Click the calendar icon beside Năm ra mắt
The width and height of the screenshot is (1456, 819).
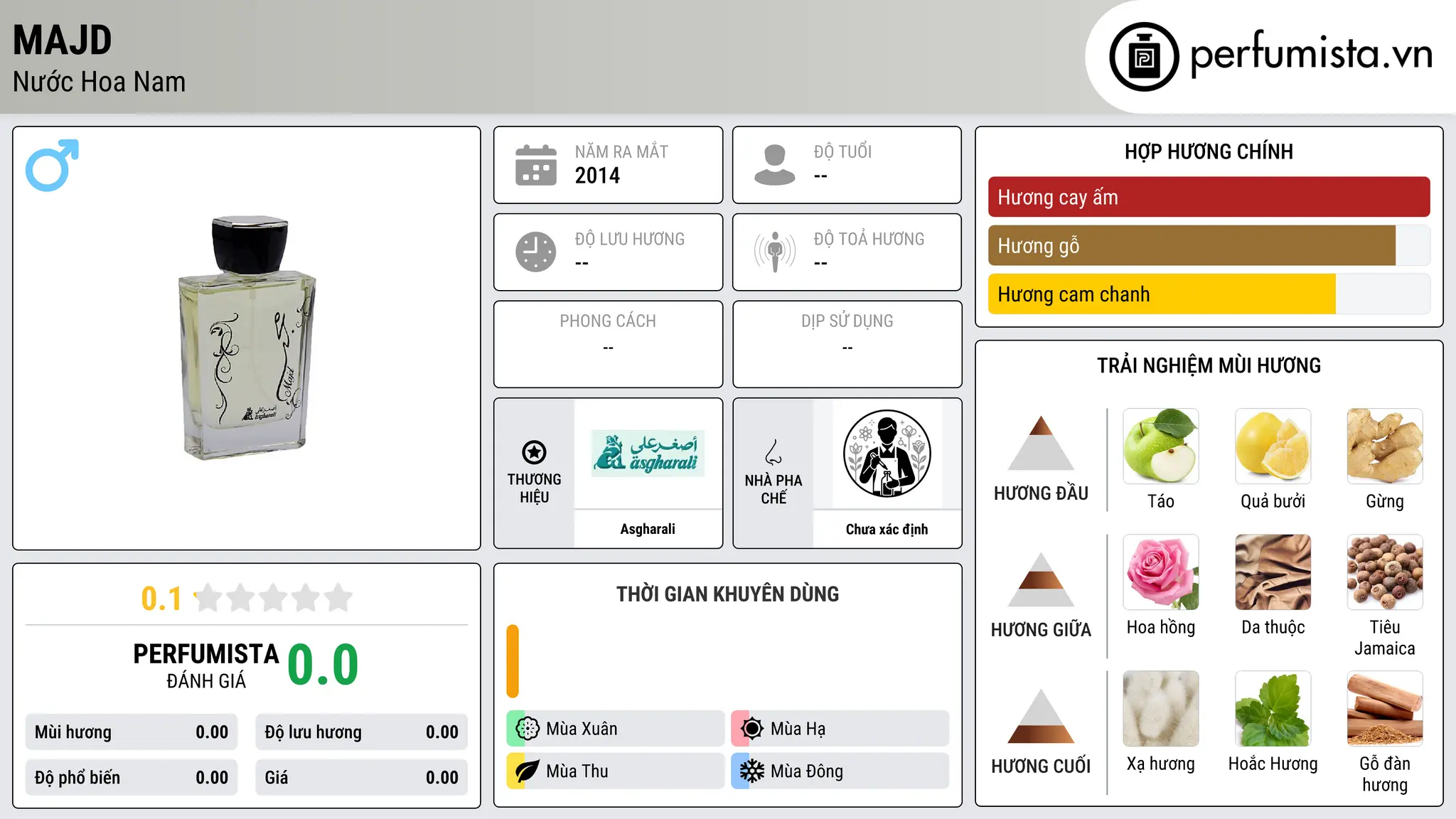click(536, 165)
